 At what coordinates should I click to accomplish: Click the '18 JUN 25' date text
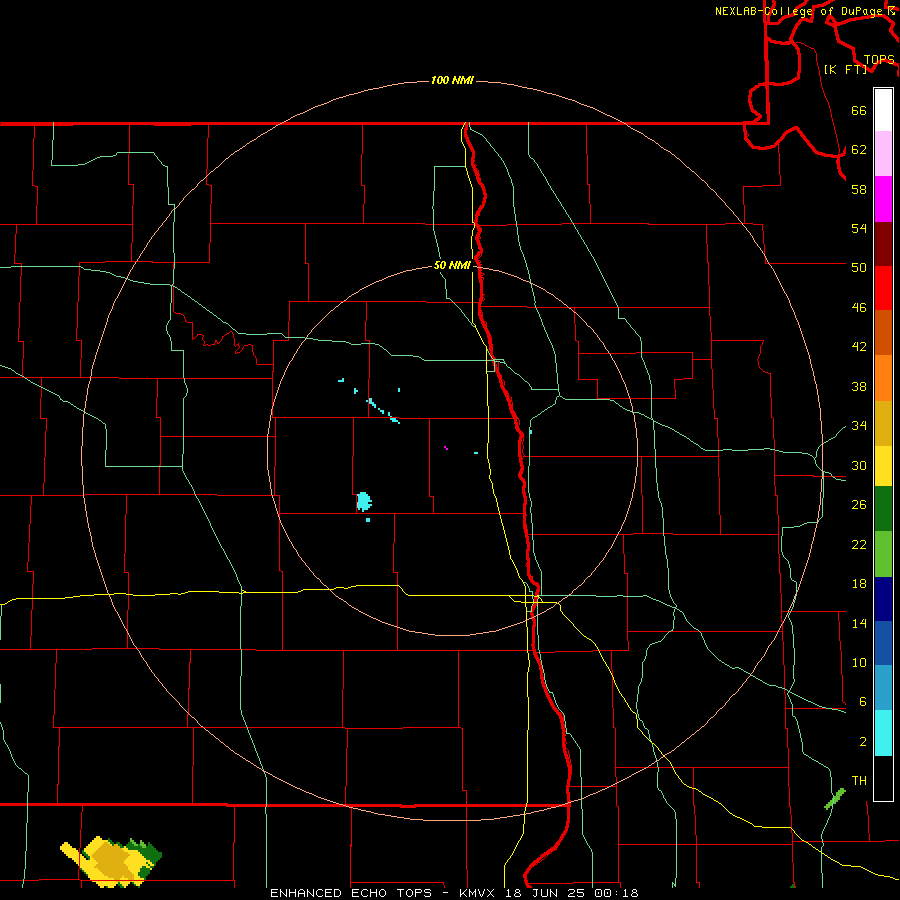tap(547, 893)
